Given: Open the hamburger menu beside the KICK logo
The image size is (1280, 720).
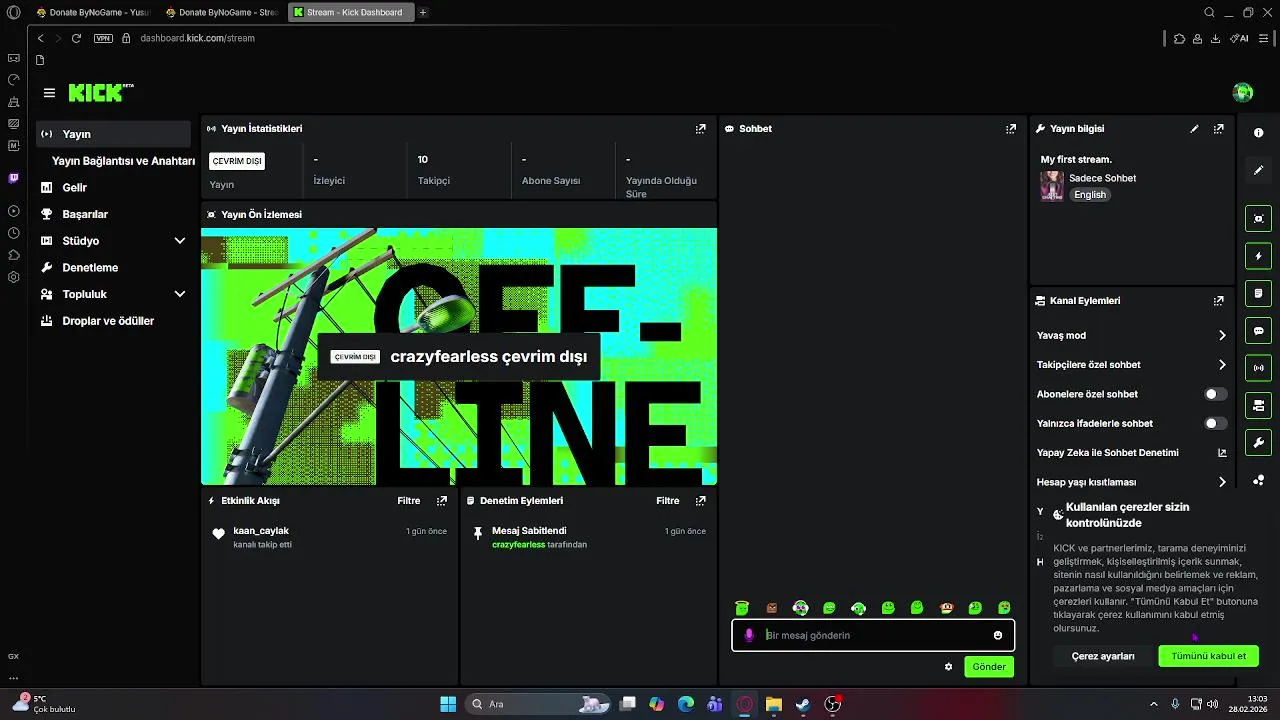Looking at the screenshot, I should click(x=49, y=93).
